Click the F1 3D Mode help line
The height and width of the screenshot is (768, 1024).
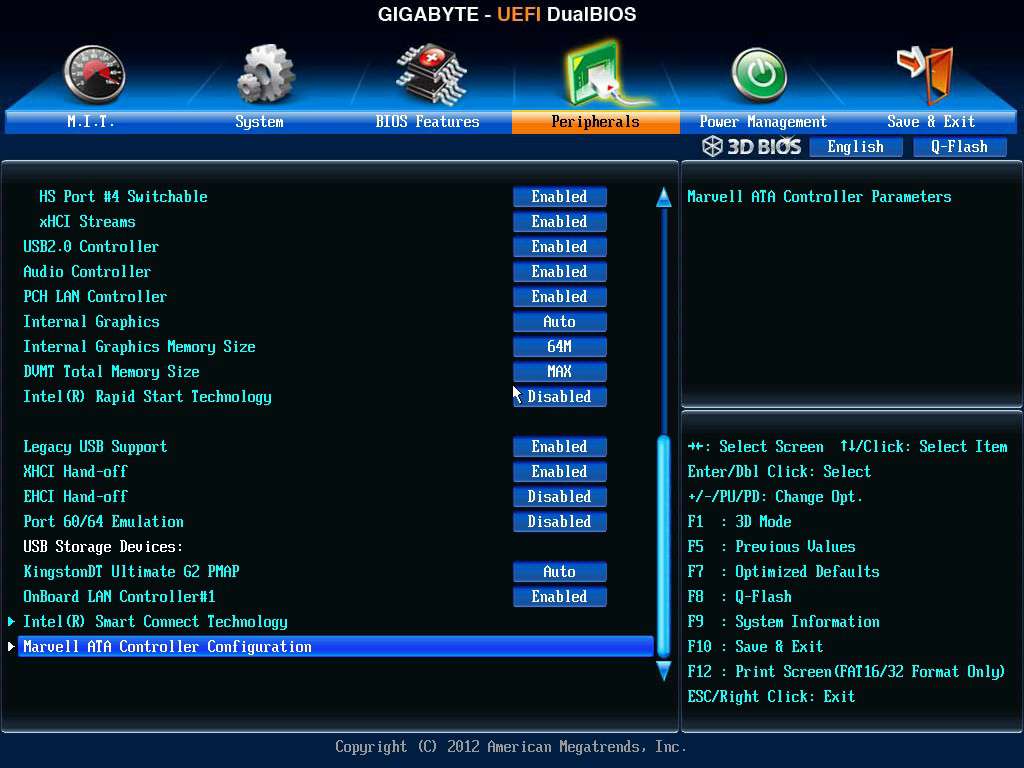click(x=739, y=522)
